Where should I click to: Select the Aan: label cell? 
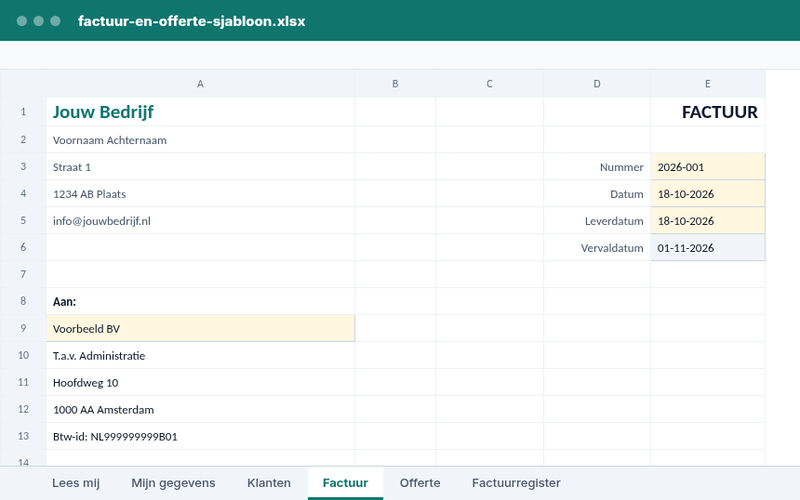coord(201,302)
